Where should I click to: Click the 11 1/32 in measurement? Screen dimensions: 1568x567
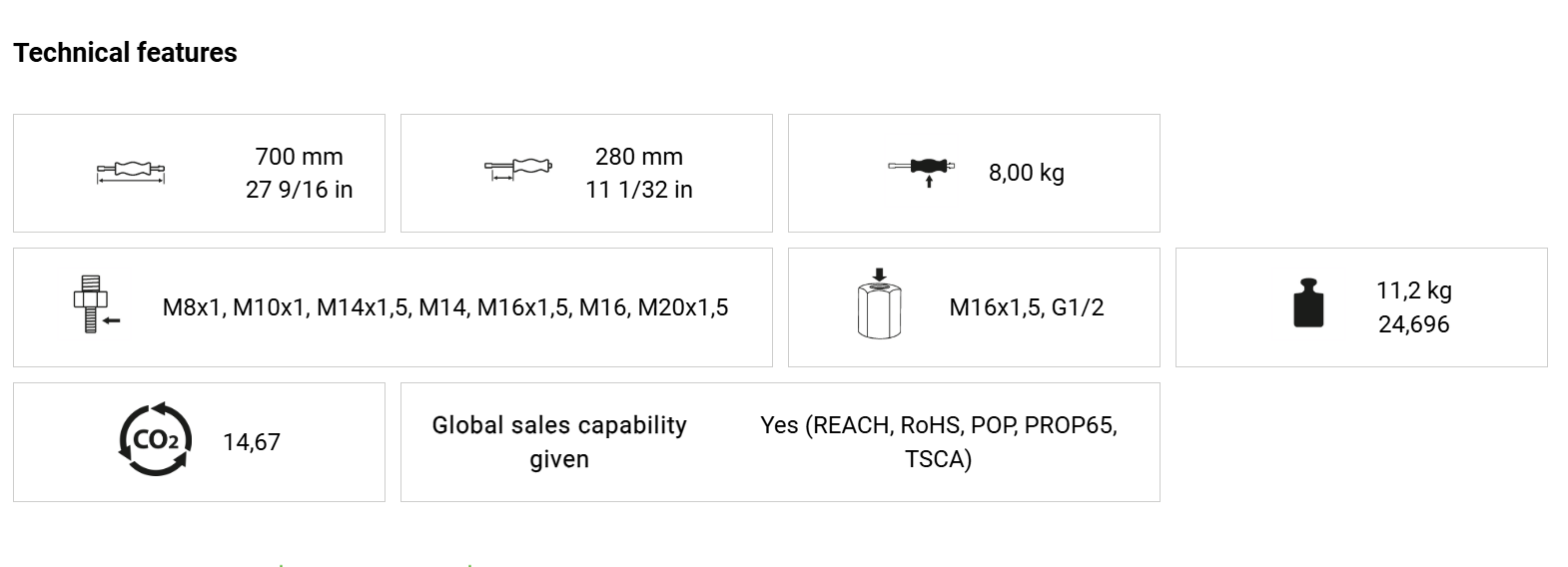pyautogui.click(x=639, y=190)
